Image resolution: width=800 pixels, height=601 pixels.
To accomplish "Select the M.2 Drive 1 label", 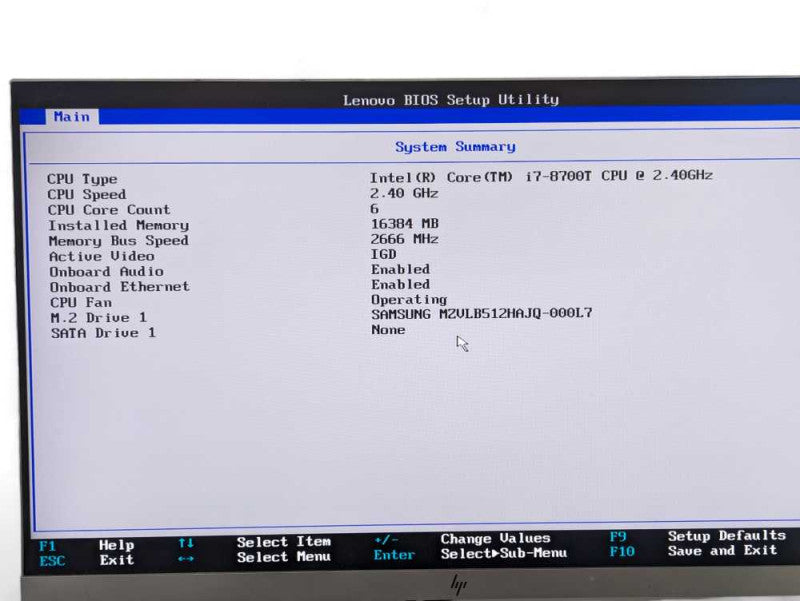I will (98, 317).
